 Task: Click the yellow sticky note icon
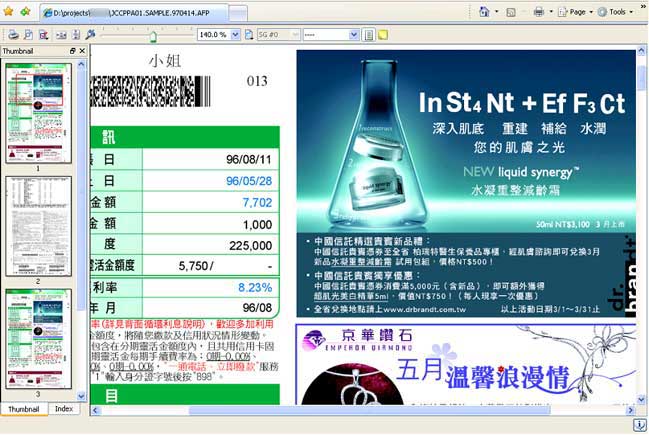(x=383, y=35)
